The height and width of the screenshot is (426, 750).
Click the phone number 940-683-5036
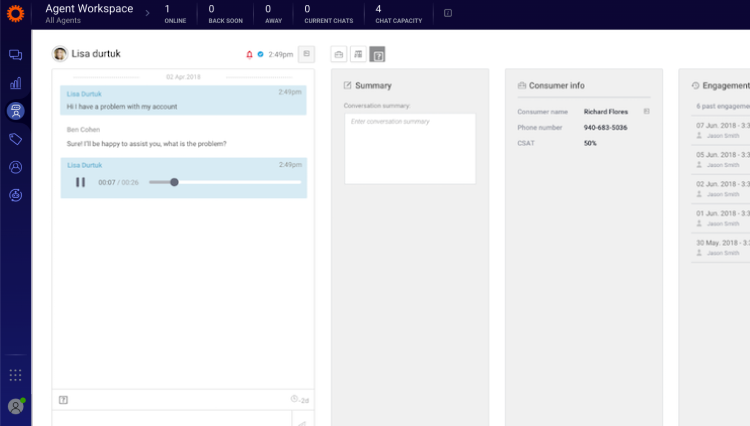click(x=605, y=128)
